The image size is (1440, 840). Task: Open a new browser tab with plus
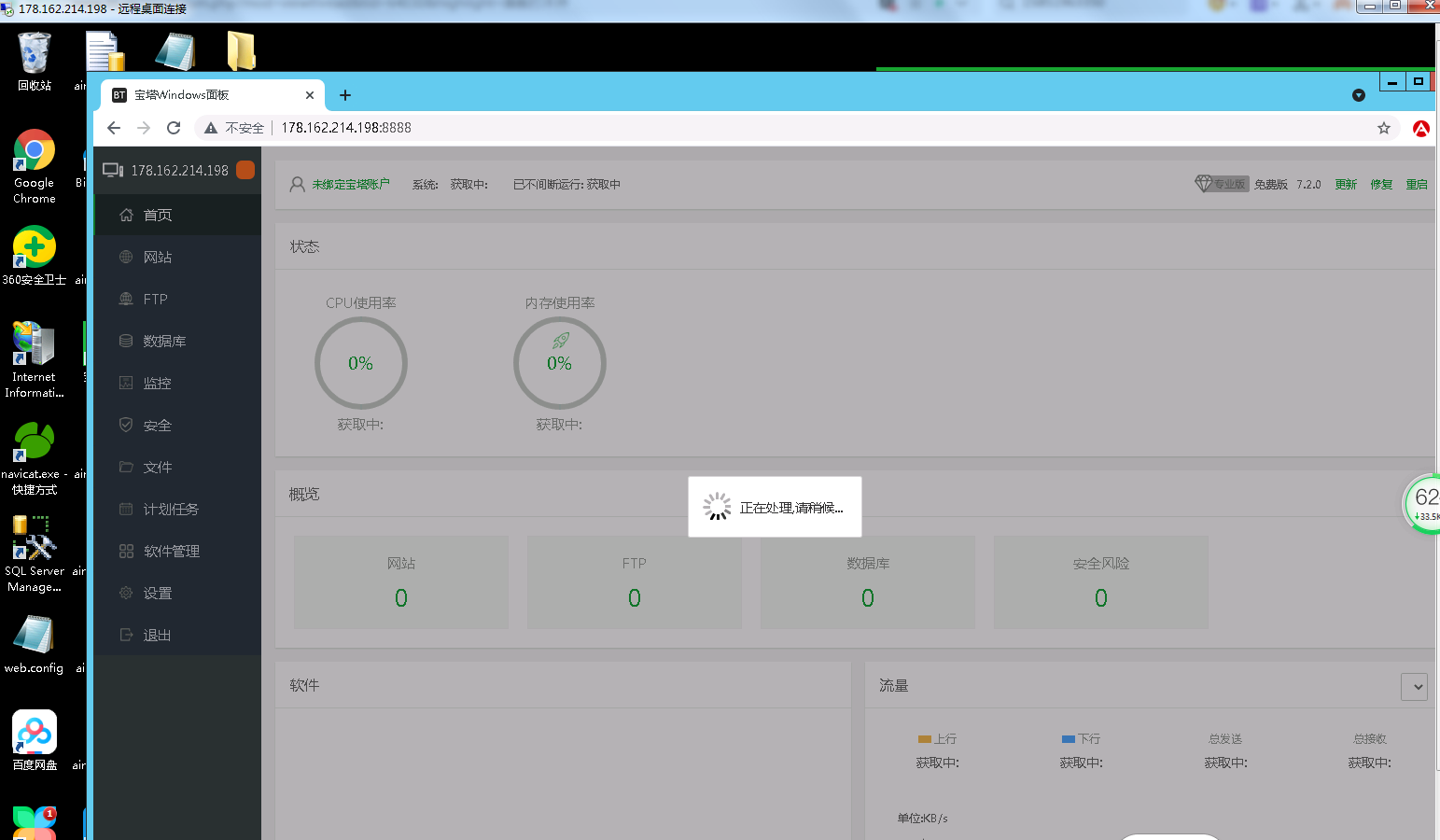[345, 95]
